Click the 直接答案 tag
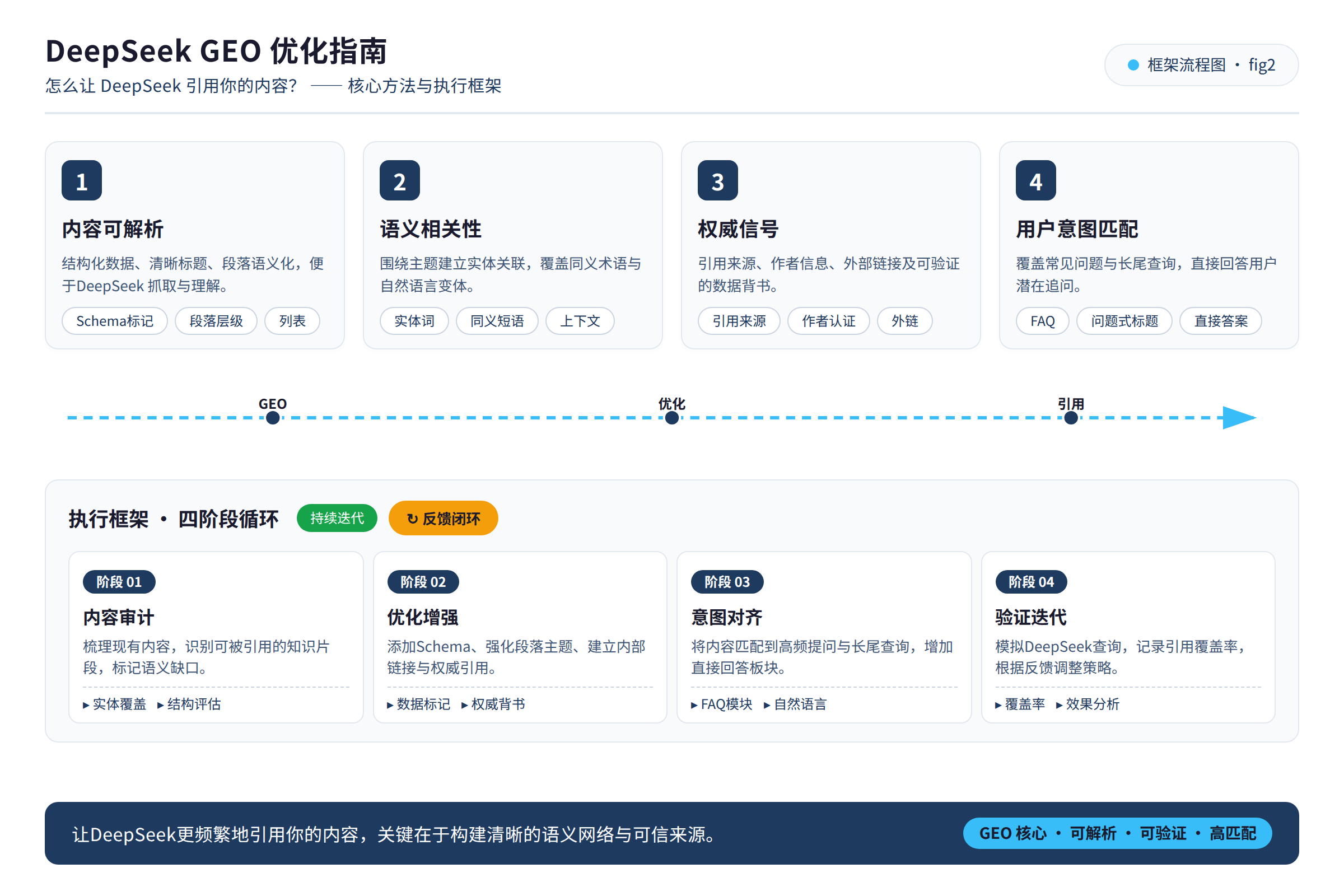The height and width of the screenshot is (896, 1344). 1221,321
